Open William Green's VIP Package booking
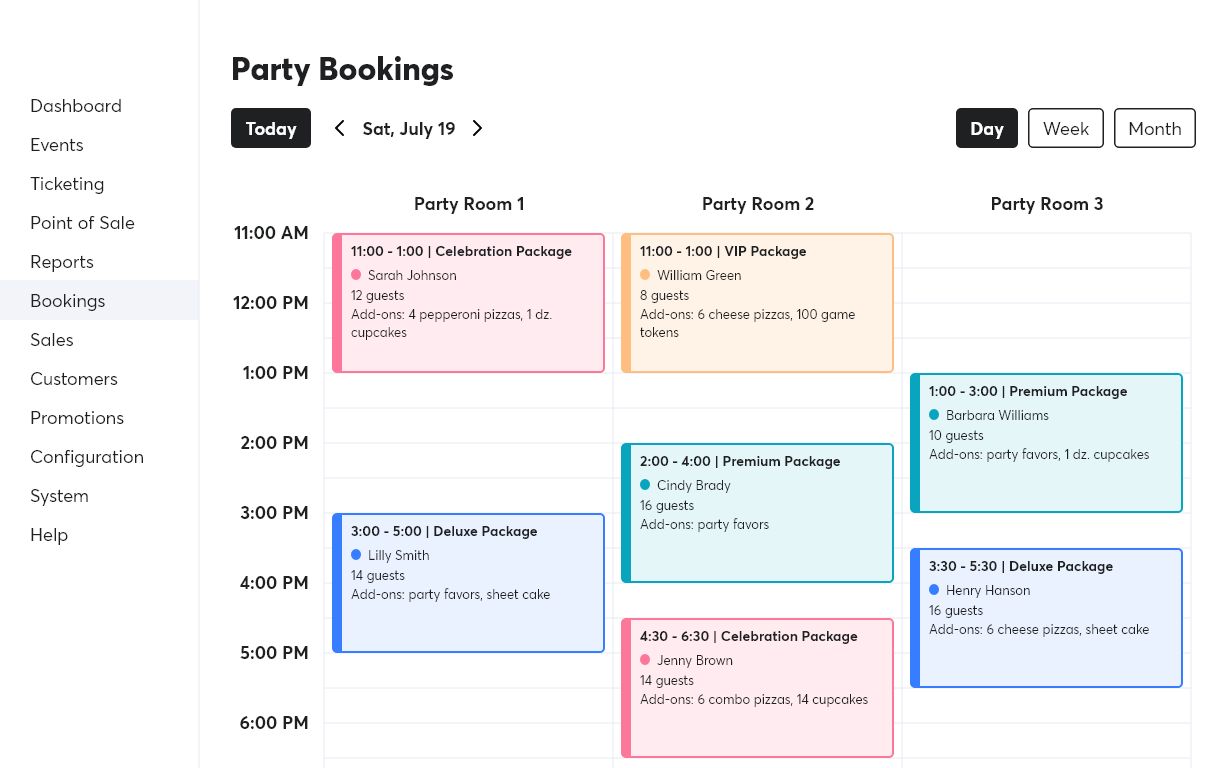Screen dimensions: 1230x768 (757, 302)
